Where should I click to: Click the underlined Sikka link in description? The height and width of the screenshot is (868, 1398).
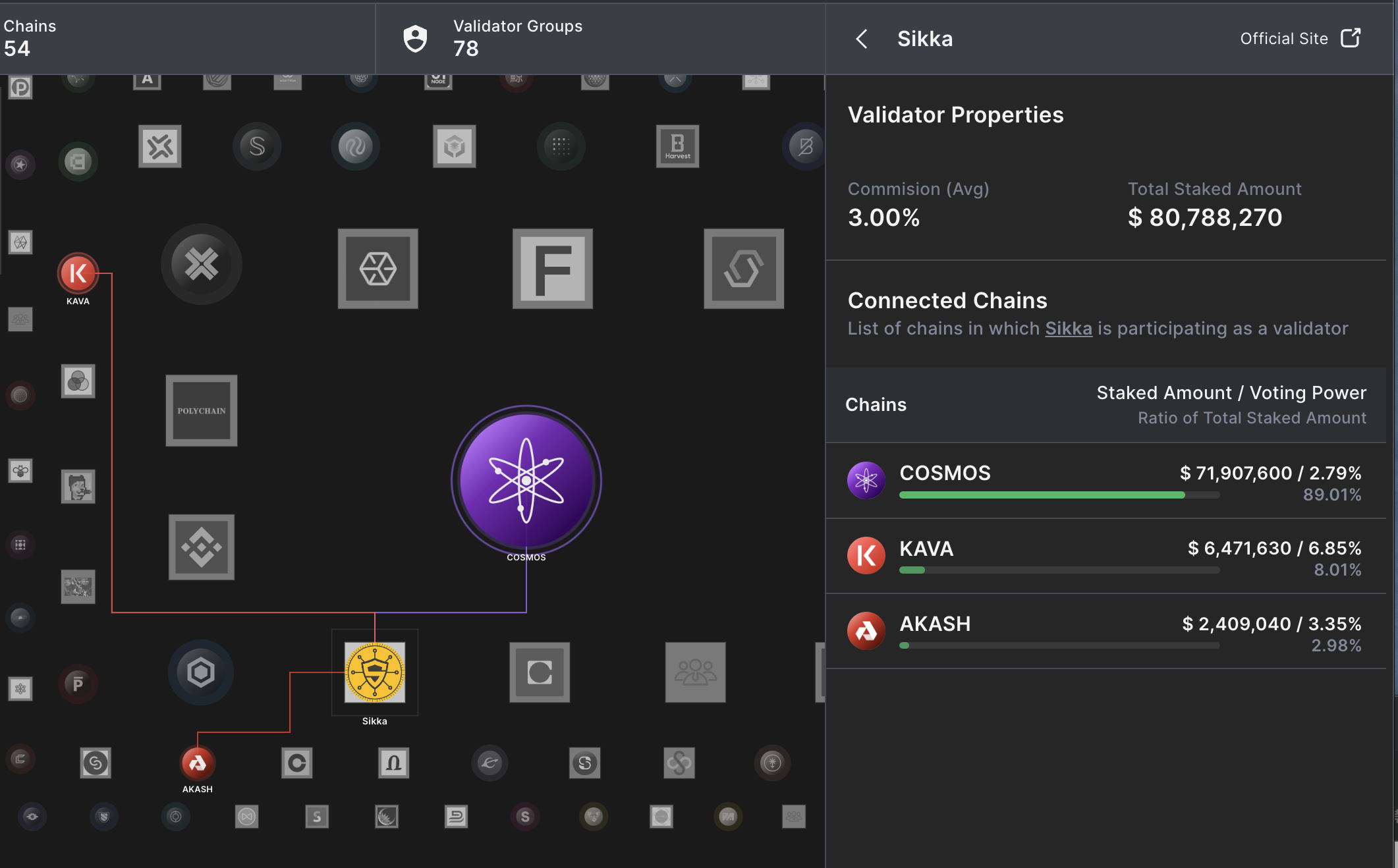pos(1068,328)
